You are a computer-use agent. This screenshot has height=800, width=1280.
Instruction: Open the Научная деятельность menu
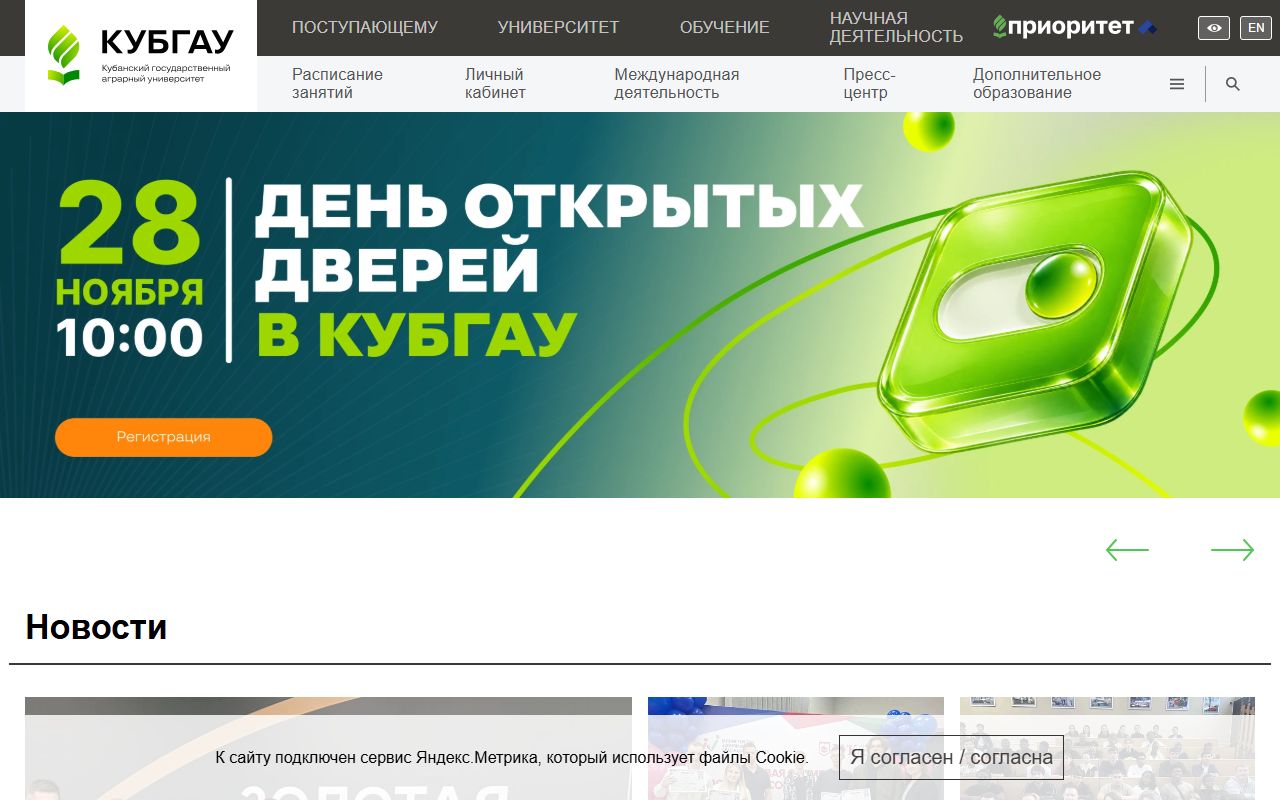[x=896, y=27]
